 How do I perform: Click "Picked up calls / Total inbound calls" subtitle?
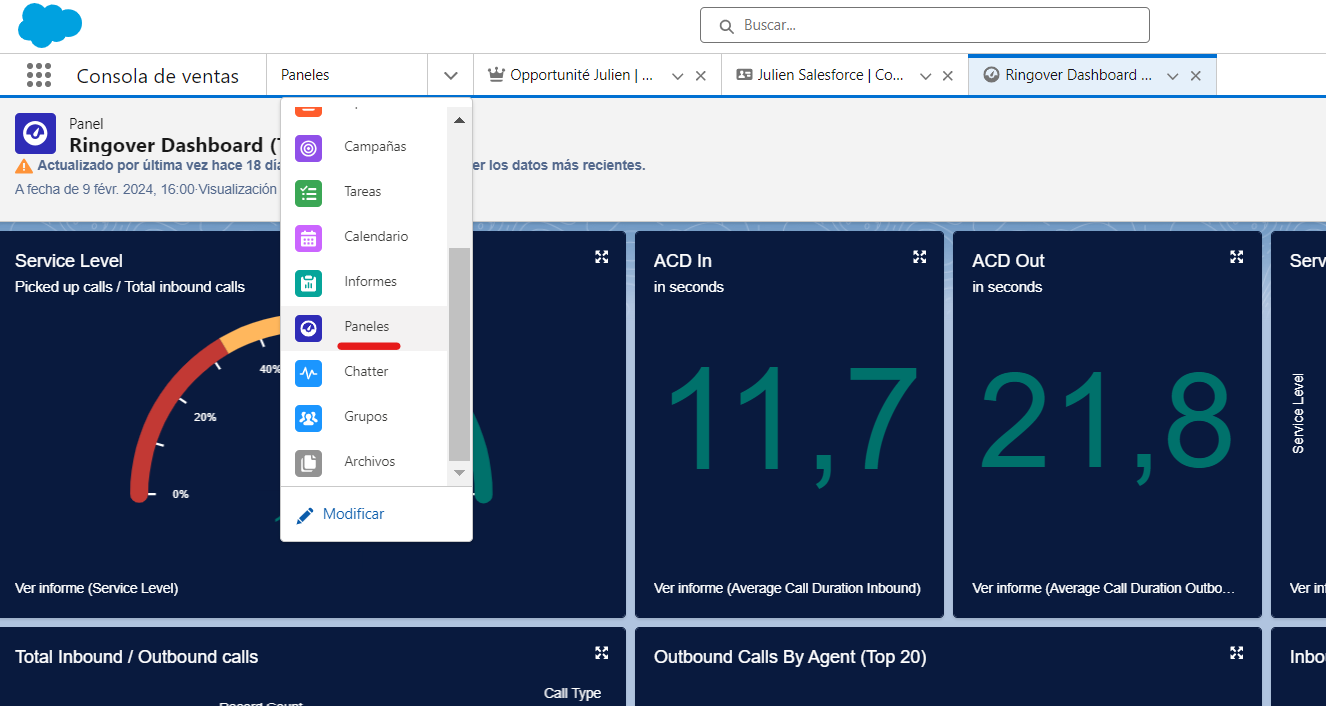(x=130, y=287)
